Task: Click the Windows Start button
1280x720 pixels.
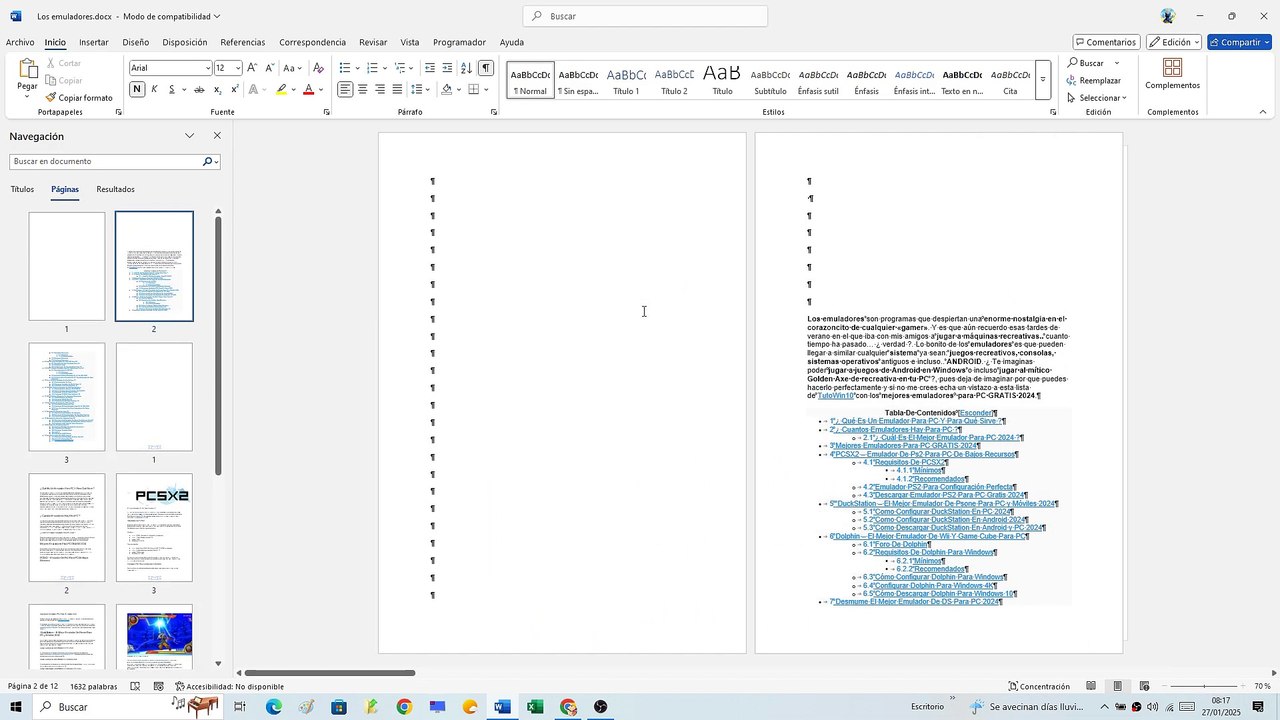Action: point(16,707)
